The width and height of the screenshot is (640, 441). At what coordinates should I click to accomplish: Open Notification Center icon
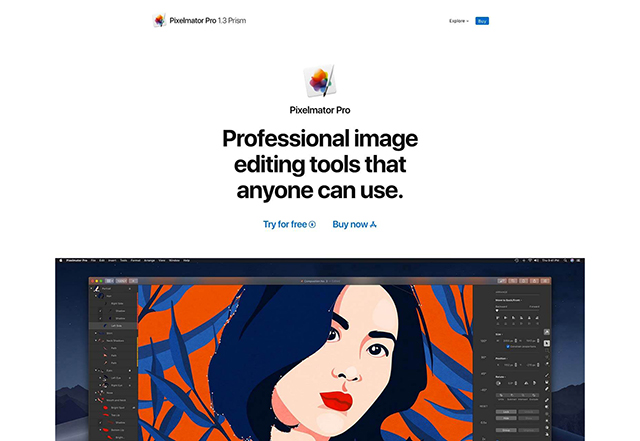578,260
